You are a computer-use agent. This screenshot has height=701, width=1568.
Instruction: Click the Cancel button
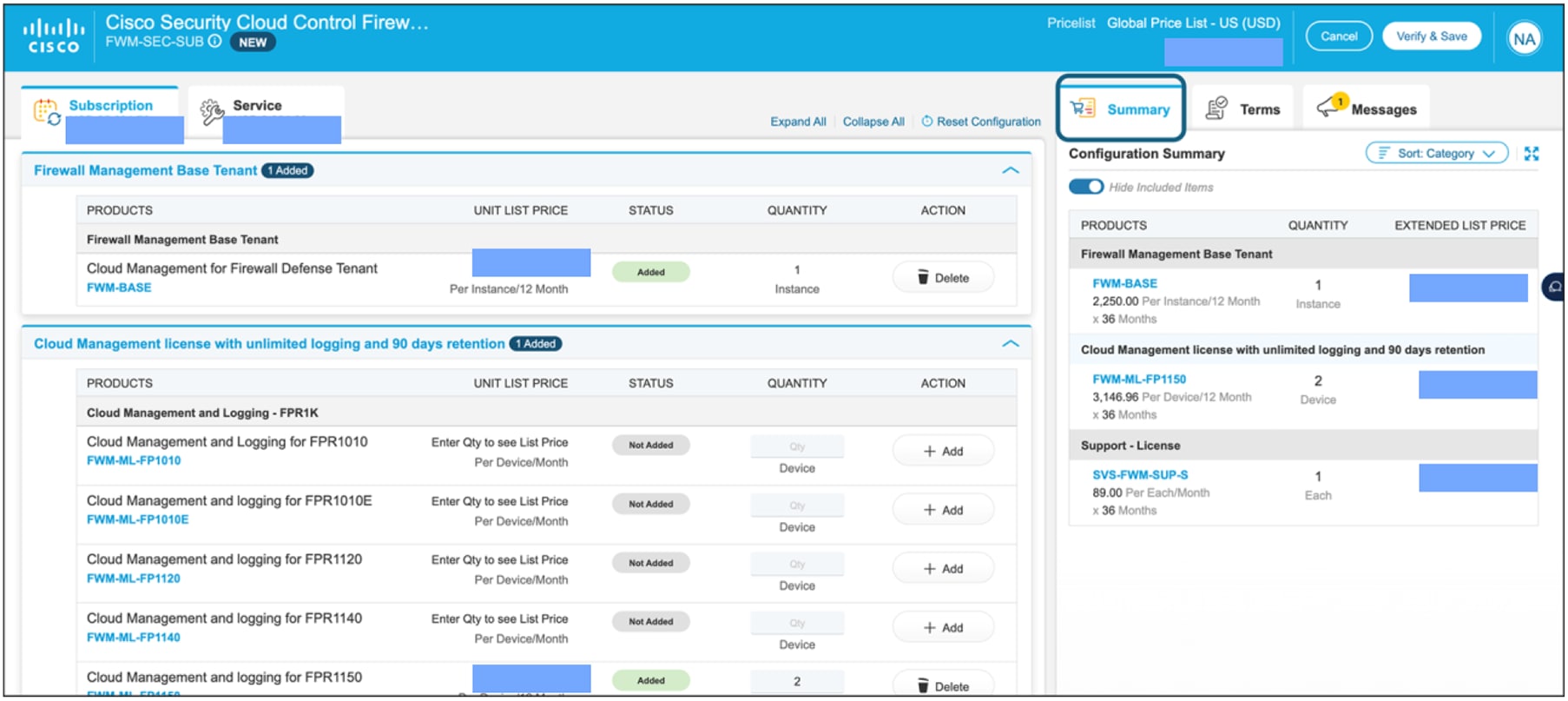coord(1339,36)
